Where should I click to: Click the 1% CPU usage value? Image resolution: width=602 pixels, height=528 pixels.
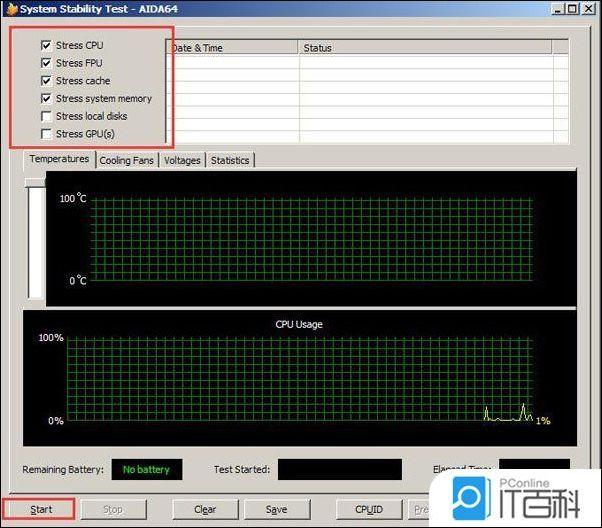[543, 421]
